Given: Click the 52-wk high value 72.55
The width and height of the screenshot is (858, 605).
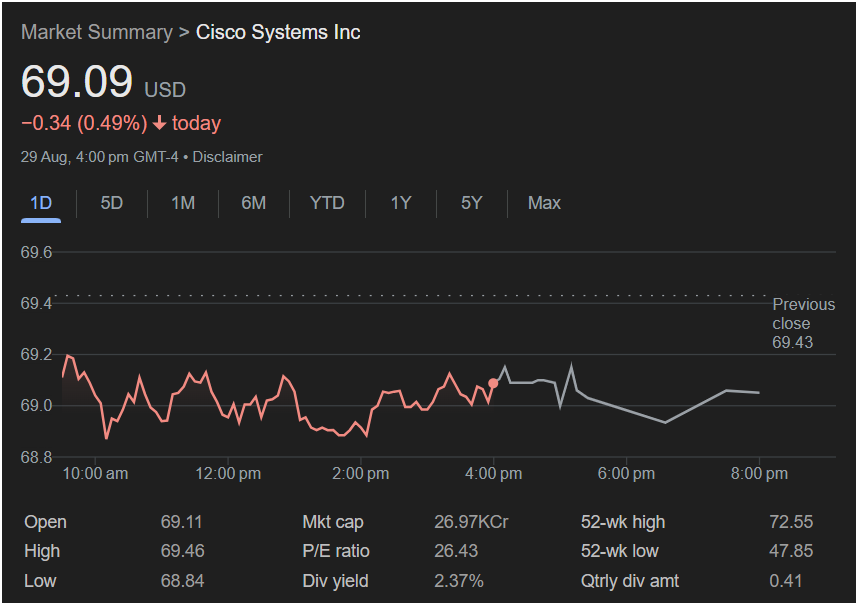Looking at the screenshot, I should (x=790, y=522).
